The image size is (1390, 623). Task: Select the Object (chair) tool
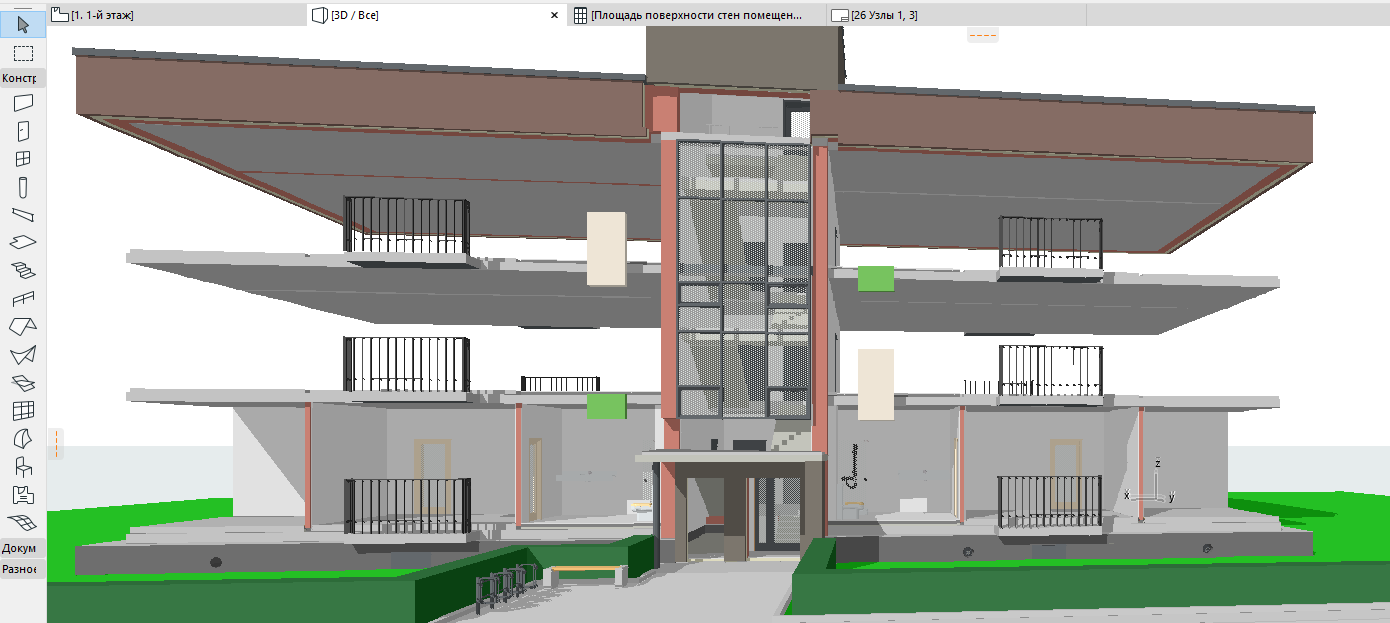point(23,466)
